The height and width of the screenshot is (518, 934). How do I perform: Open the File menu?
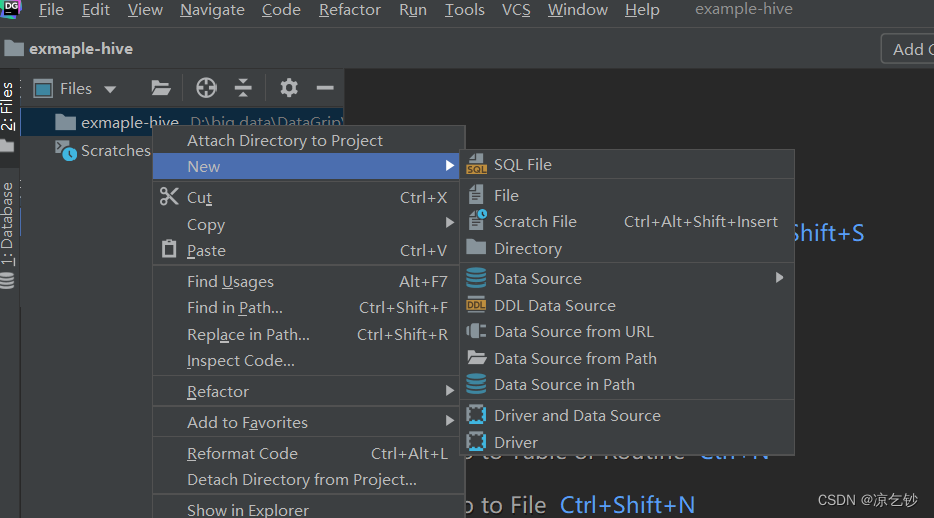51,10
